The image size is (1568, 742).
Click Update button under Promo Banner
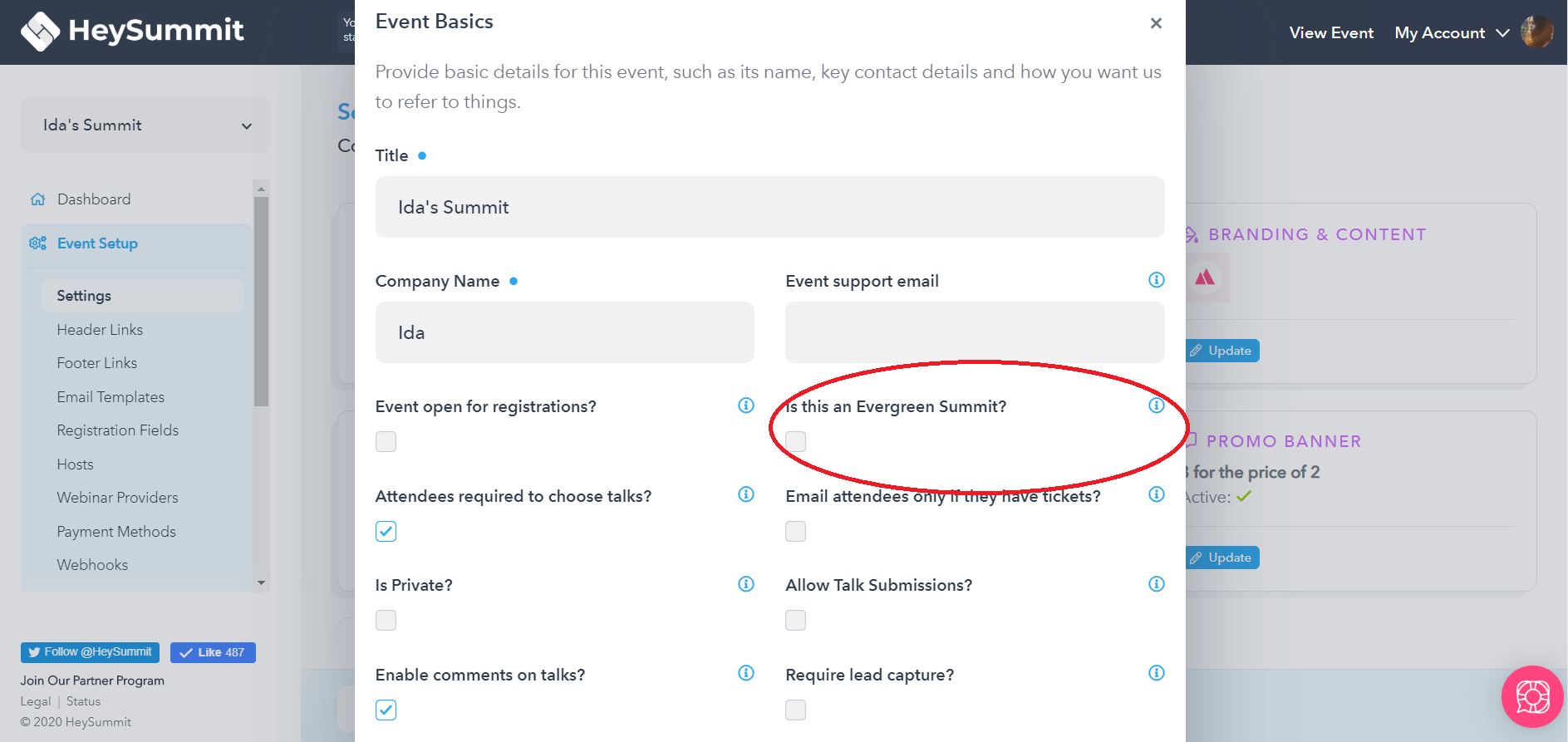click(1221, 558)
